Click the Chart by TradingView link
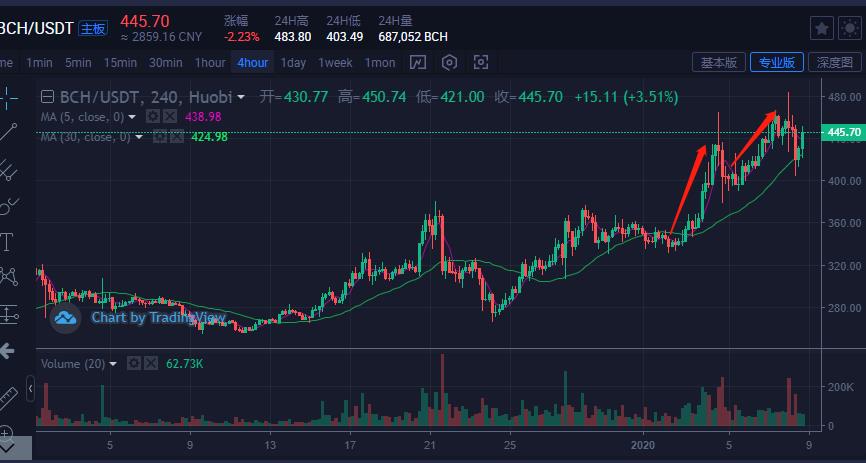This screenshot has height=463, width=866. [x=158, y=318]
